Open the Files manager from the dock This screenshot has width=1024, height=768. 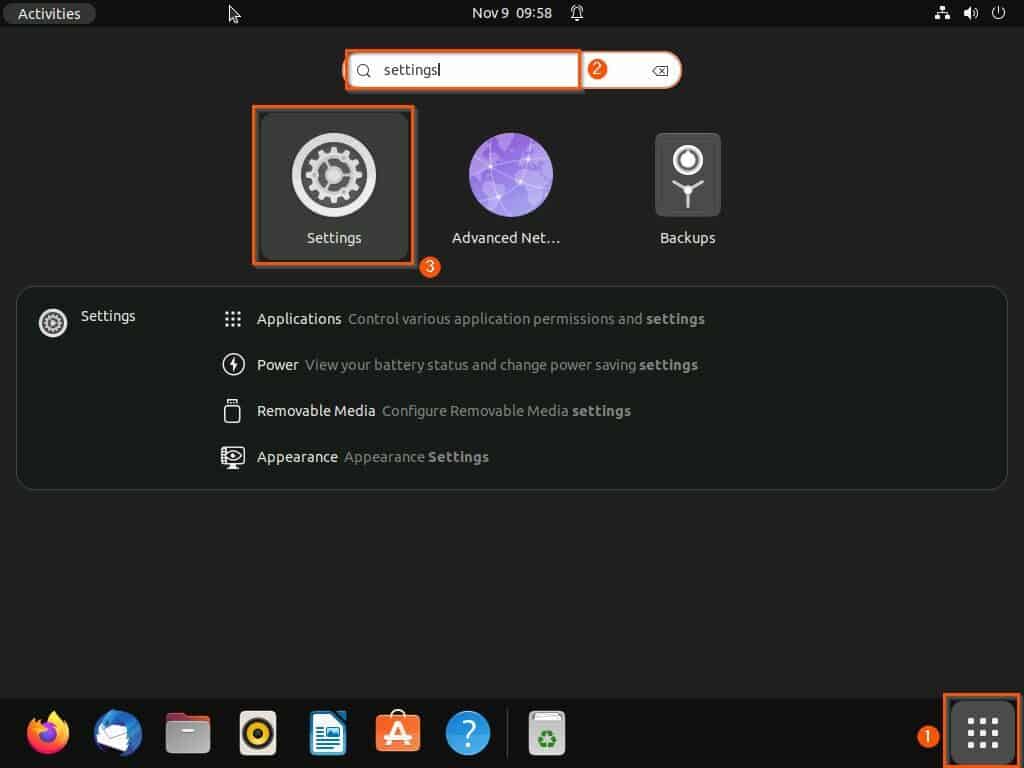(187, 732)
